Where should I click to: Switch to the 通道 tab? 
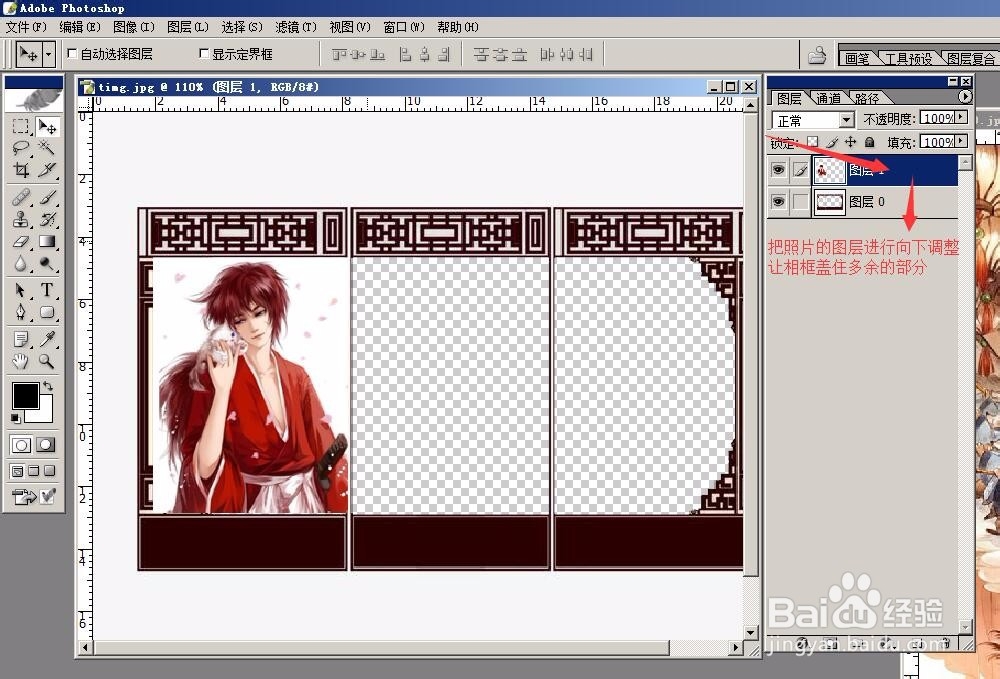(828, 98)
